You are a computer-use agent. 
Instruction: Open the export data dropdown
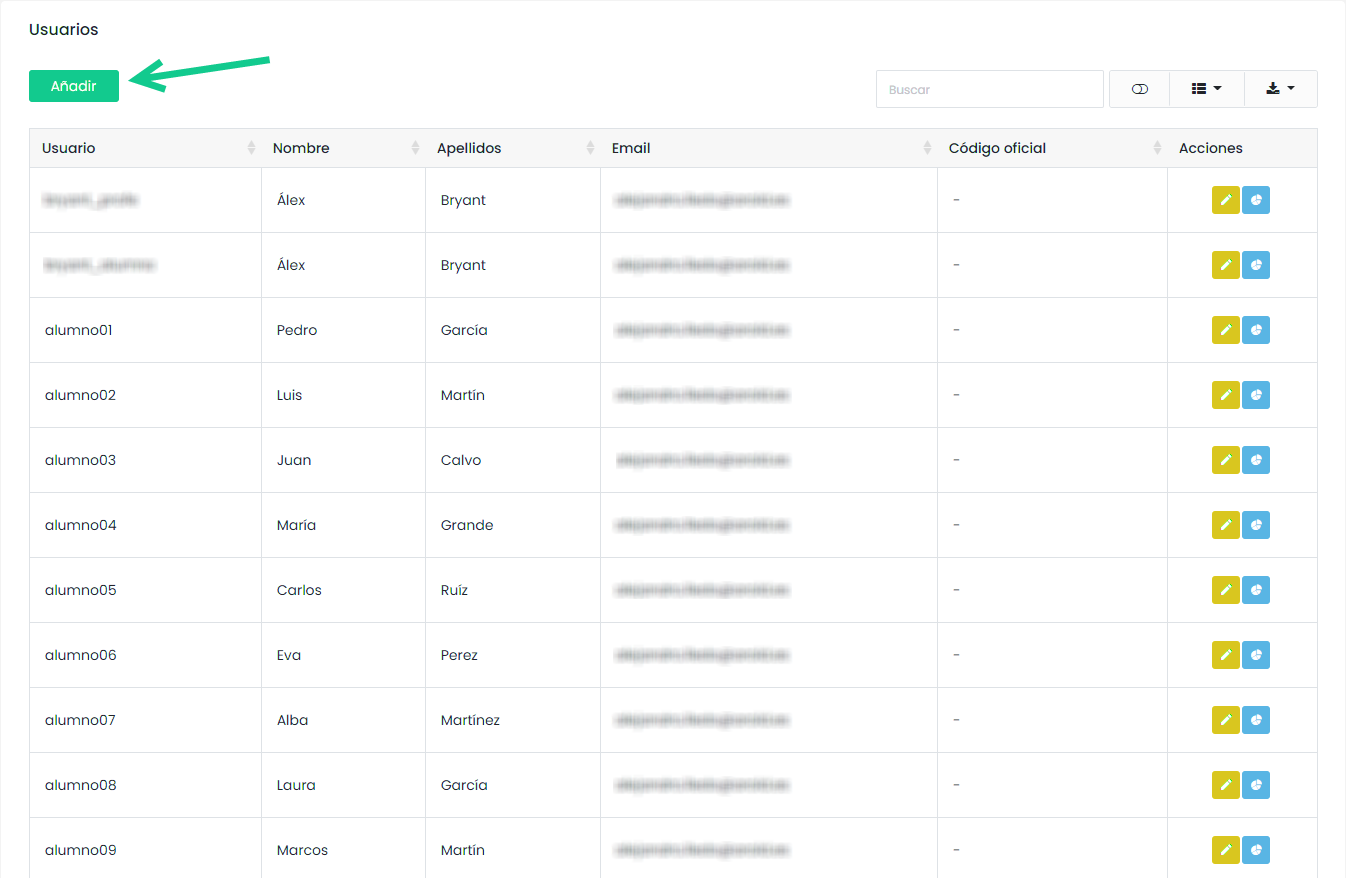pyautogui.click(x=1280, y=89)
